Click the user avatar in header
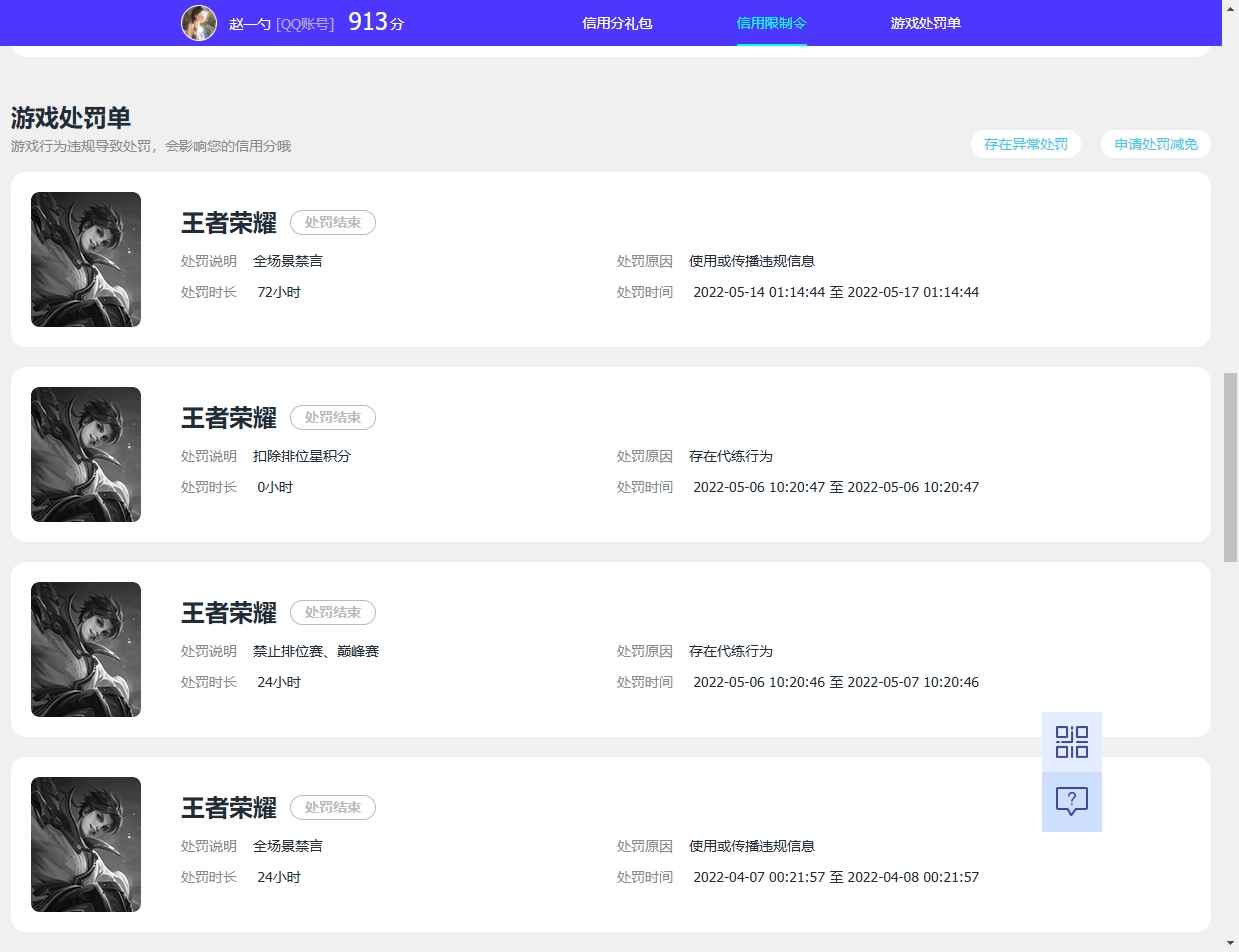The image size is (1239, 952). coord(199,23)
